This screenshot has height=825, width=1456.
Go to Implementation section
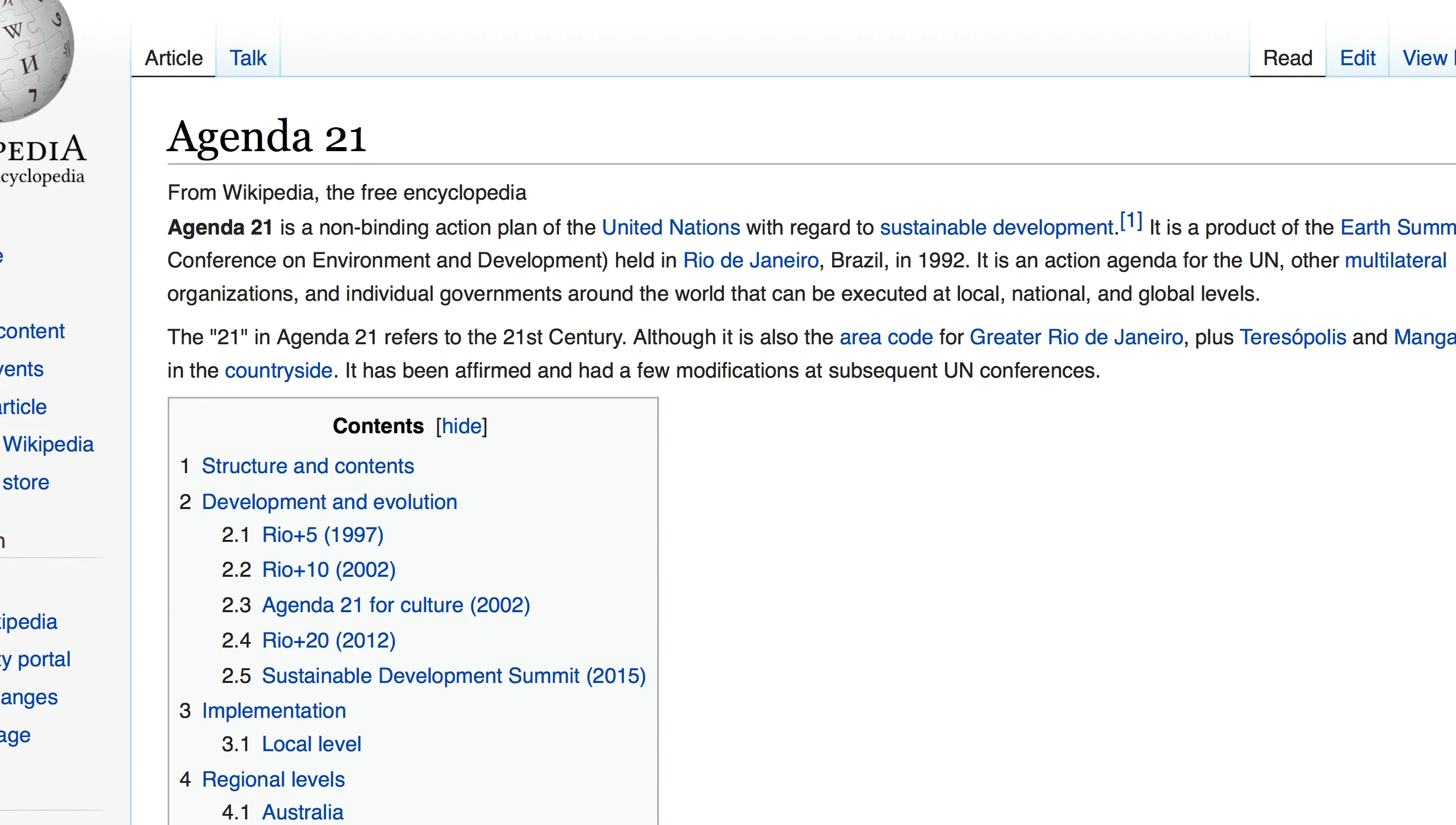274,711
